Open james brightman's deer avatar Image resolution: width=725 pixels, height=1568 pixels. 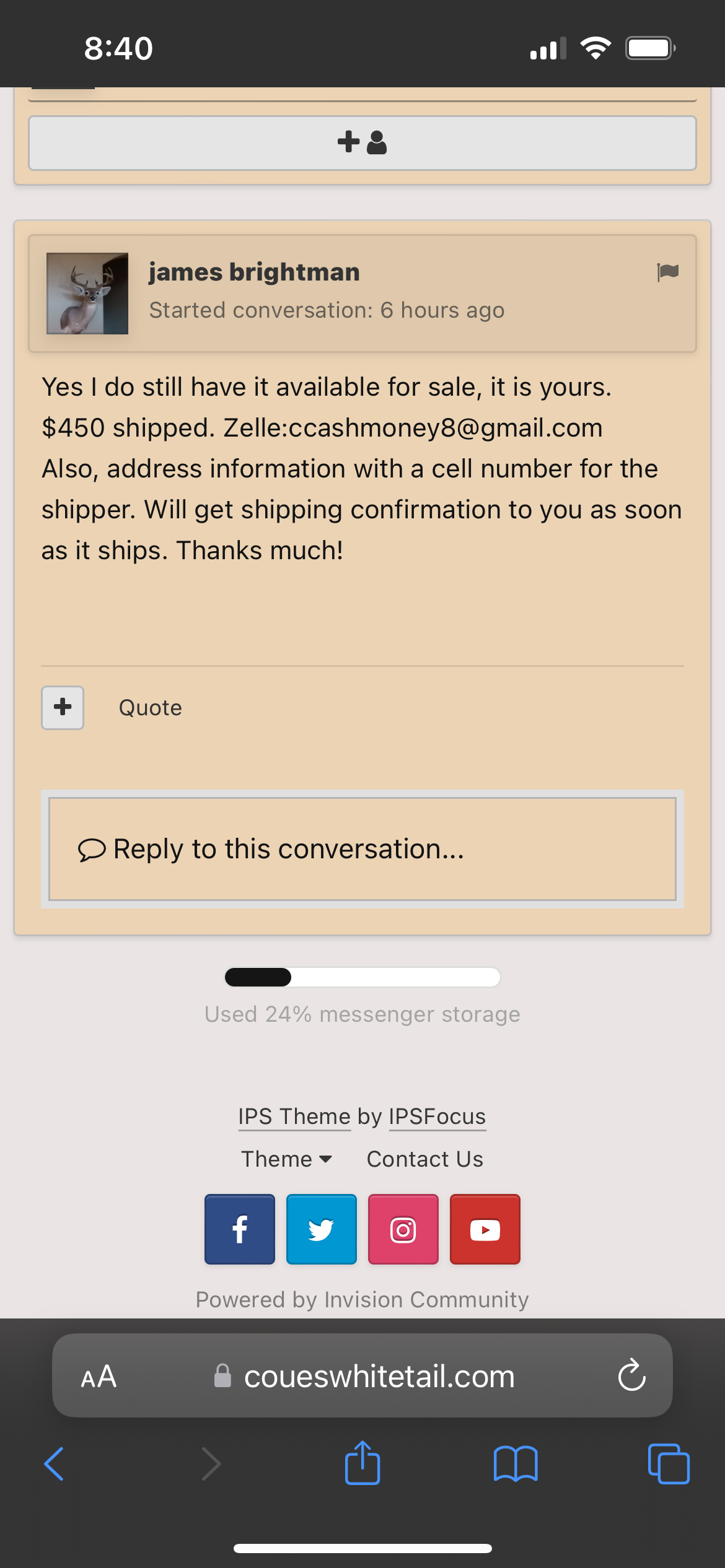(87, 294)
